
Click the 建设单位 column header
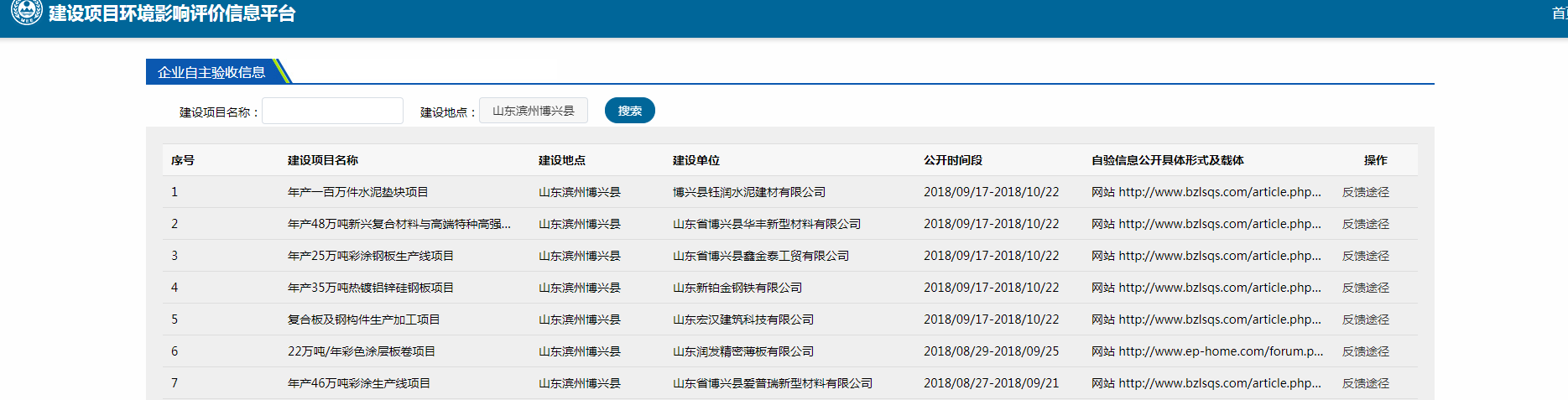[x=696, y=160]
